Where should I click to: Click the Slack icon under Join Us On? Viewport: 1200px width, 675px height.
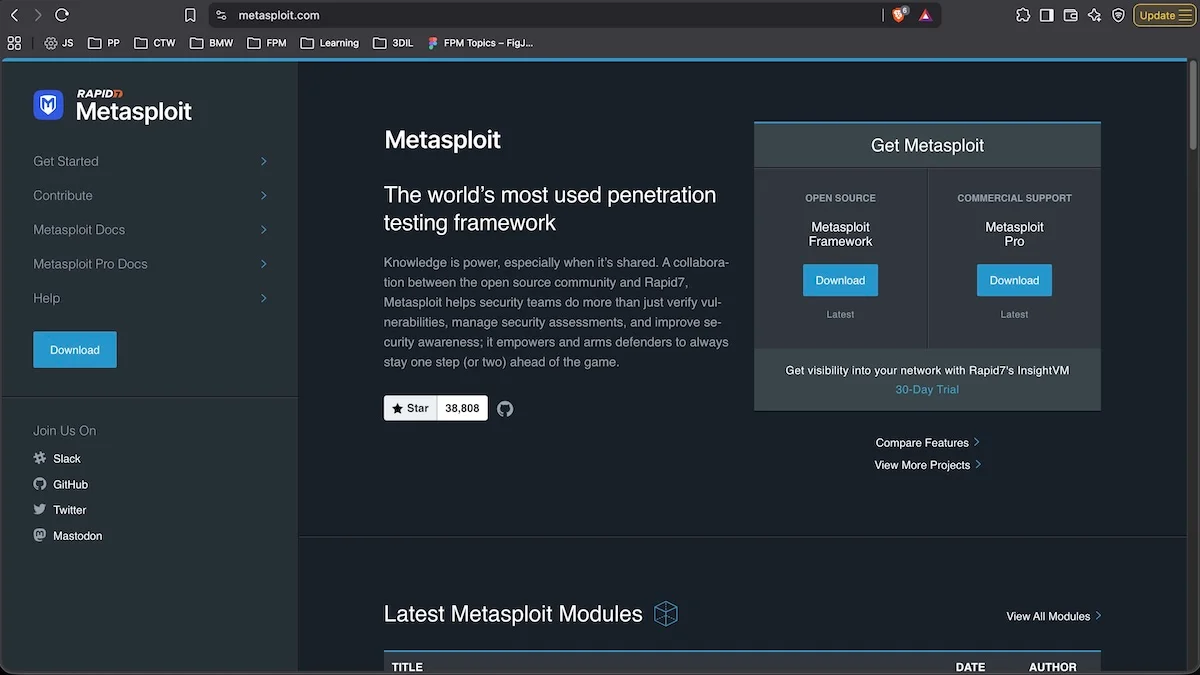40,458
